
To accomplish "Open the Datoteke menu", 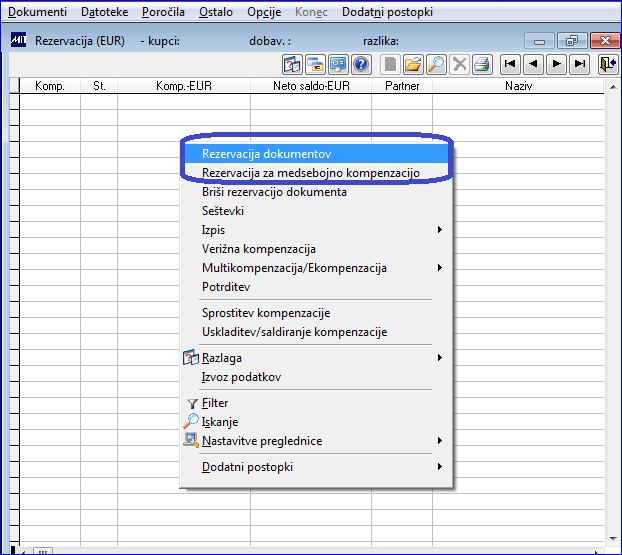I will coord(104,12).
